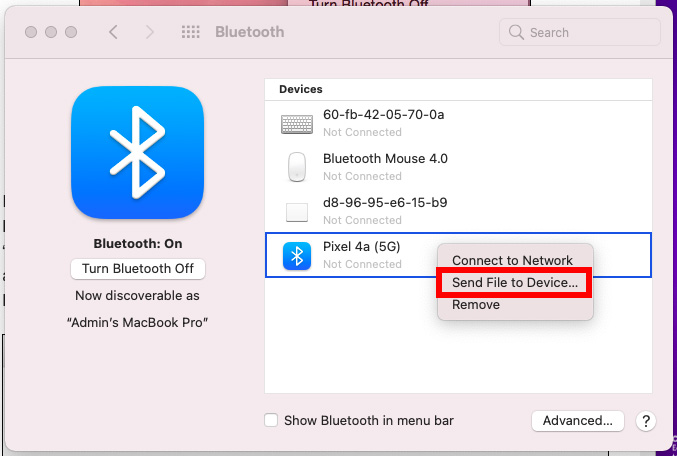677x456 pixels.
Task: Click the Now discoverable as label
Action: [137, 296]
